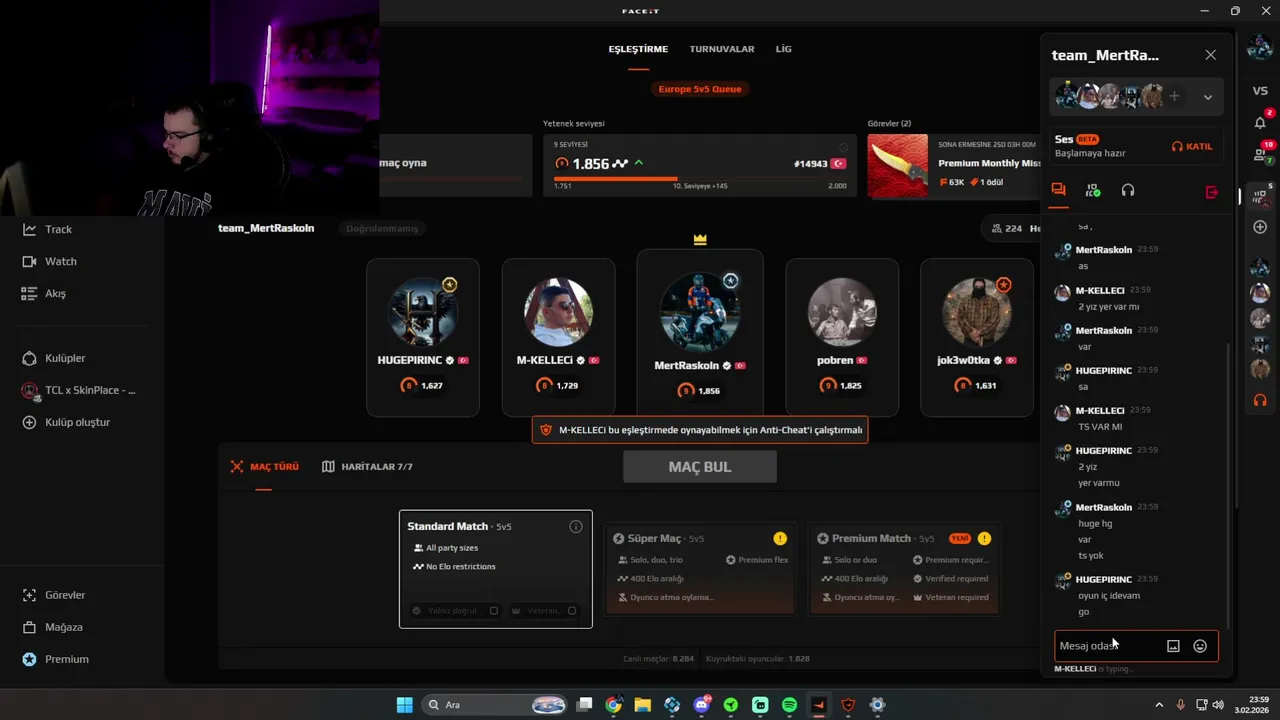Image resolution: width=1280 pixels, height=720 pixels.
Task: Switch to TURNUVALAR tab
Action: (x=722, y=49)
